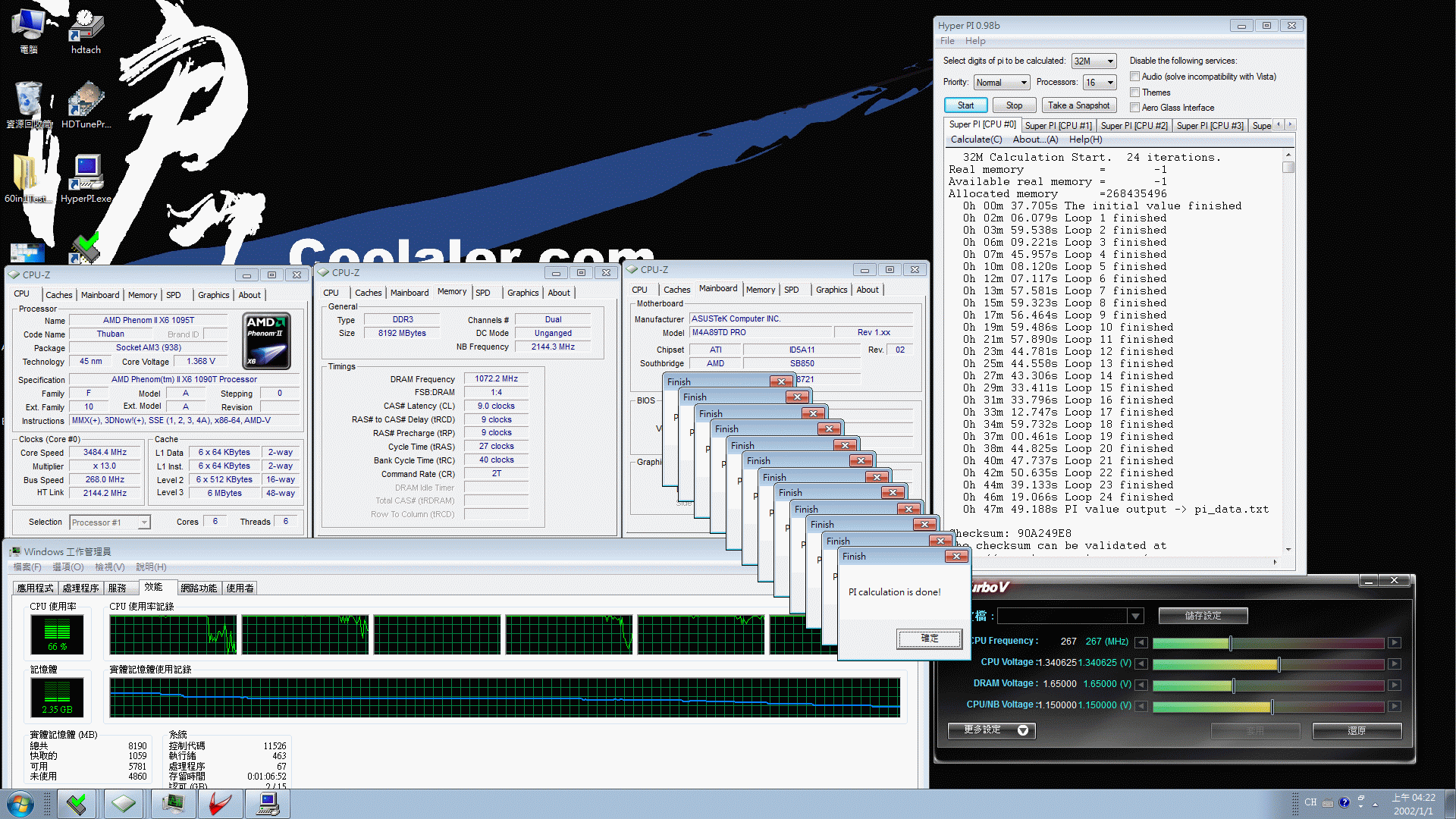Decrease CPU/NB Voltage with left arrow
The width and height of the screenshot is (1456, 819).
1141,706
